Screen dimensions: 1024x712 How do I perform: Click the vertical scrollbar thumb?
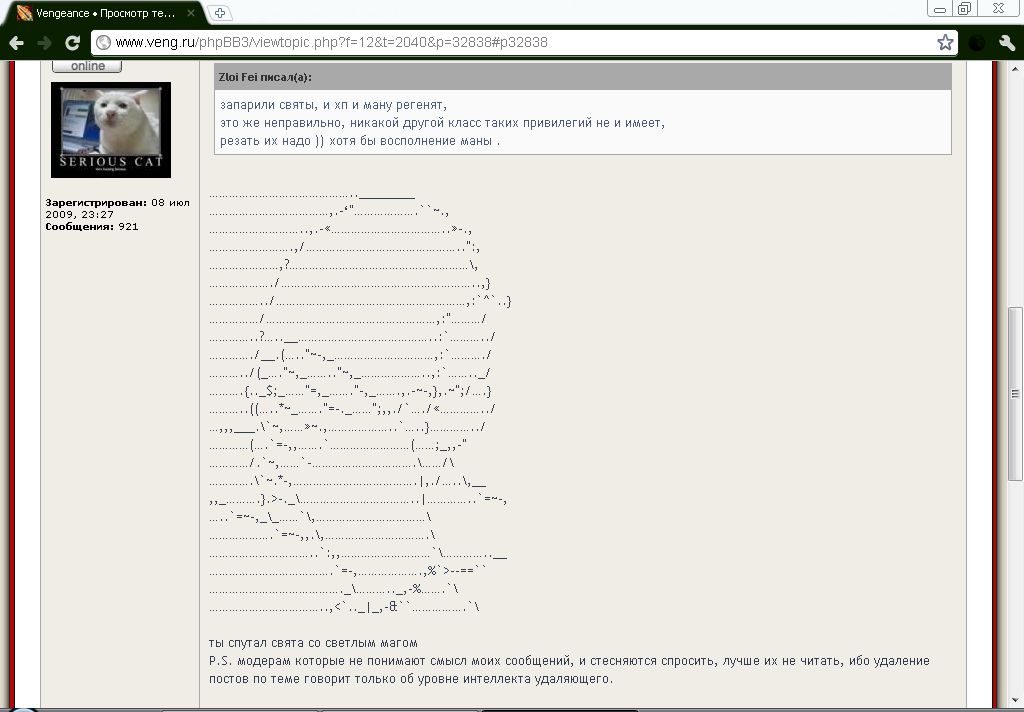point(1016,394)
